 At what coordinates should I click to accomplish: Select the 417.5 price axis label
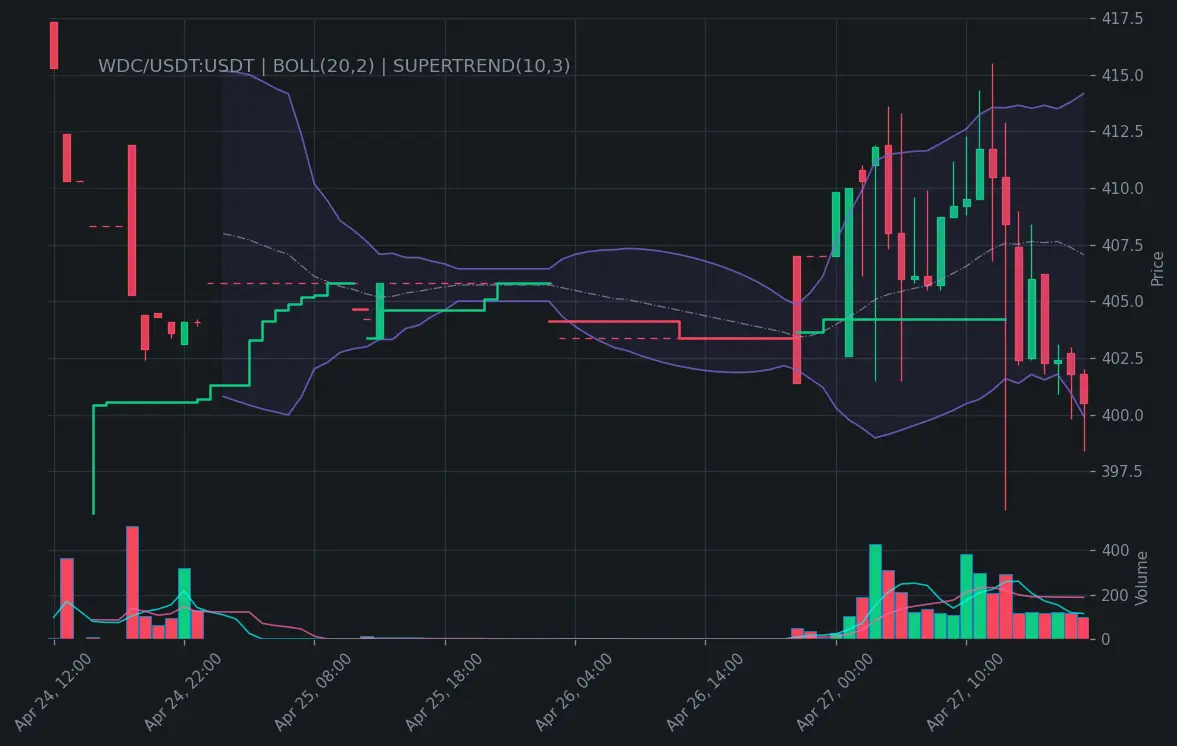pos(1122,18)
